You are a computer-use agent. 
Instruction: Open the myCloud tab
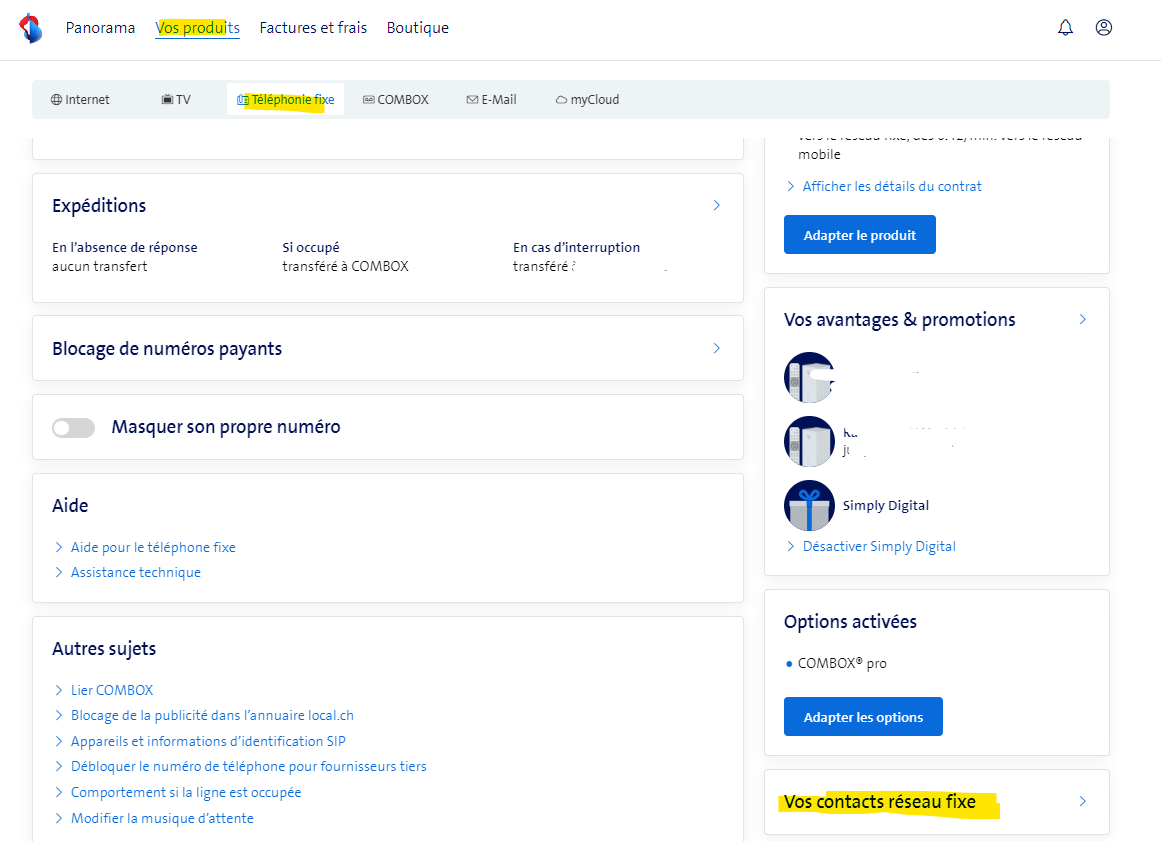click(587, 100)
